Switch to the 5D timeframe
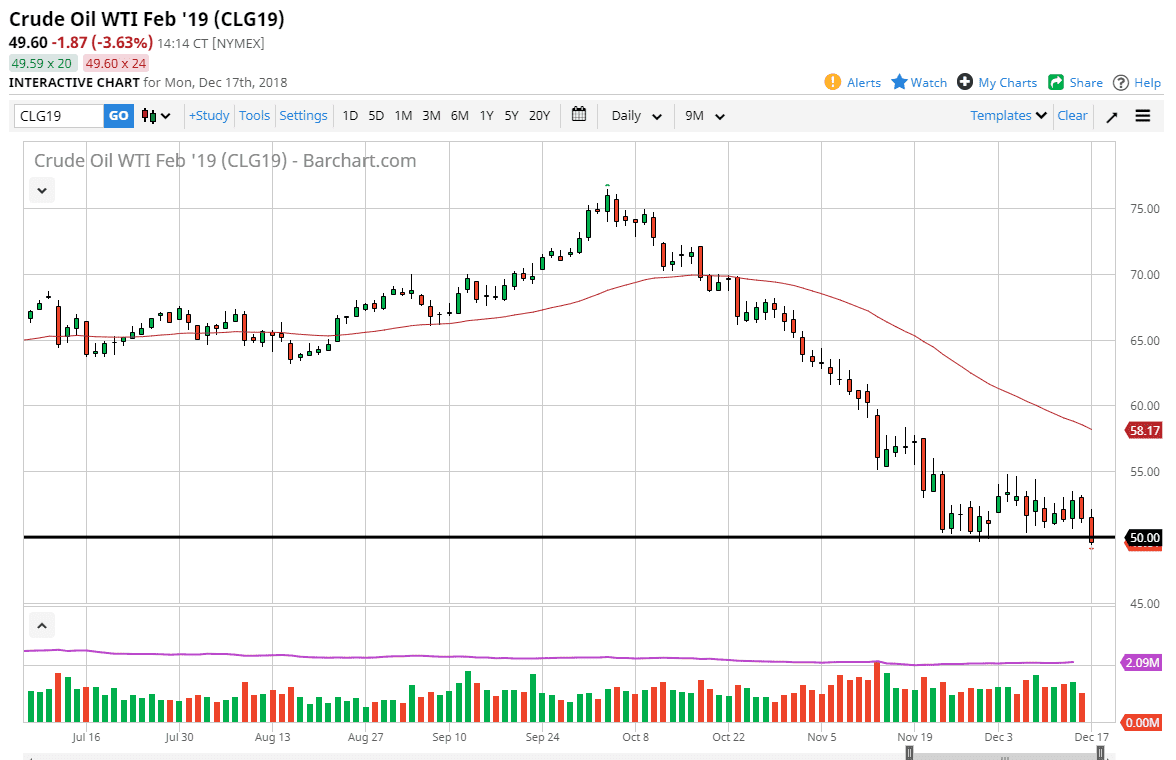1176x760 pixels. click(376, 115)
